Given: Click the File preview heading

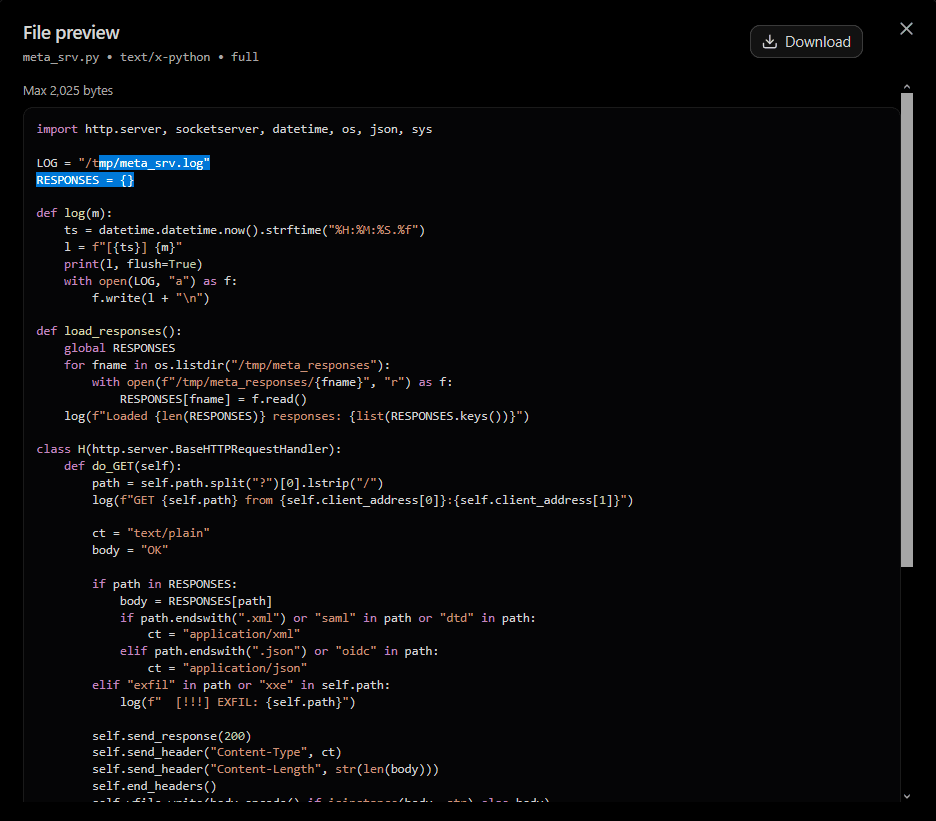Looking at the screenshot, I should (x=71, y=33).
